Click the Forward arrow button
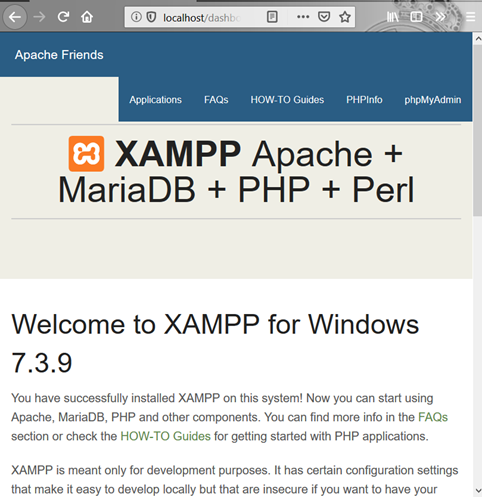482x497 pixels. 39,17
